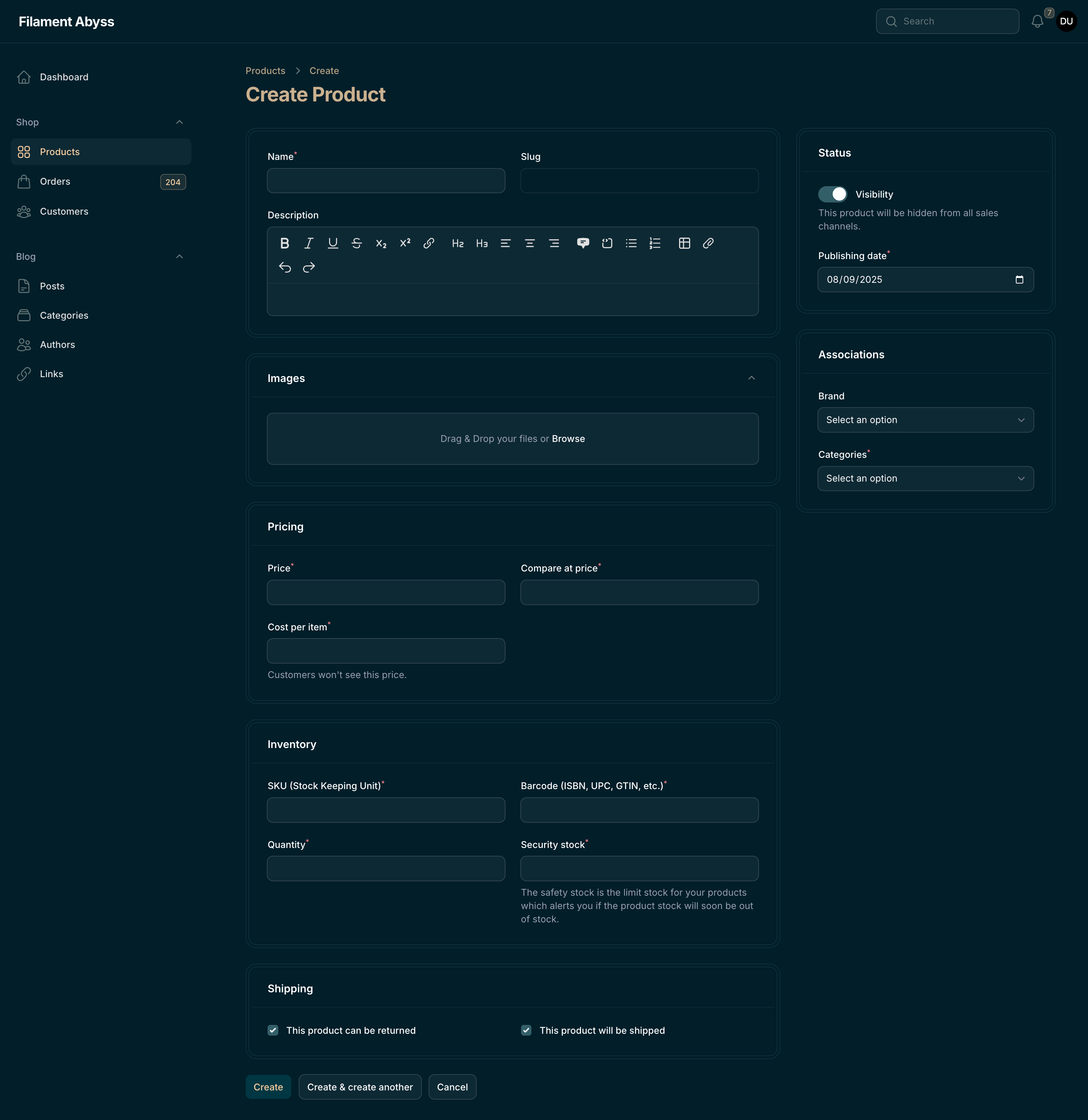
Task: Open the Products breadcrumb link
Action: tap(265, 70)
